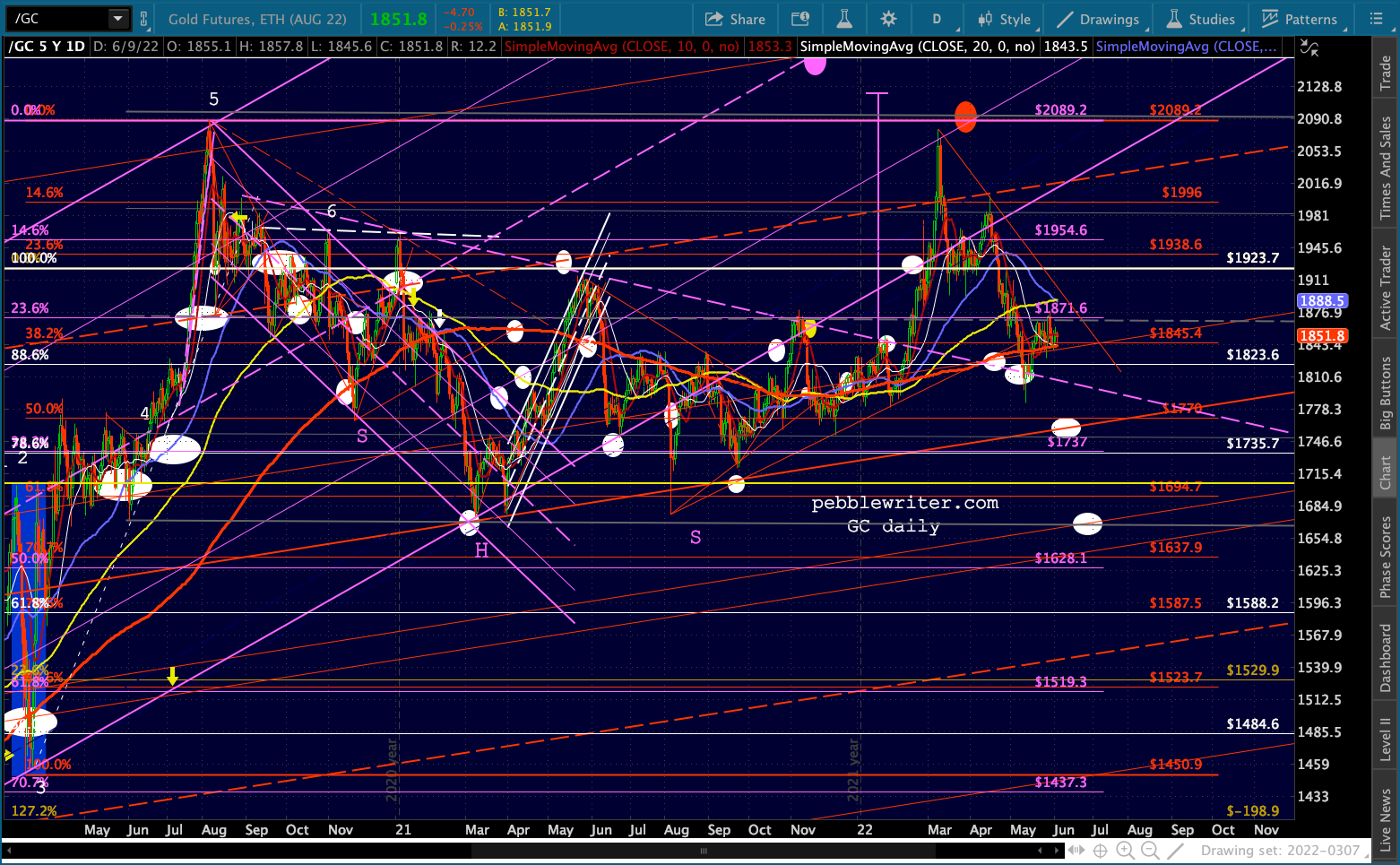Open the D timeframe selector
The width and height of the screenshot is (1400, 865).
[x=937, y=19]
